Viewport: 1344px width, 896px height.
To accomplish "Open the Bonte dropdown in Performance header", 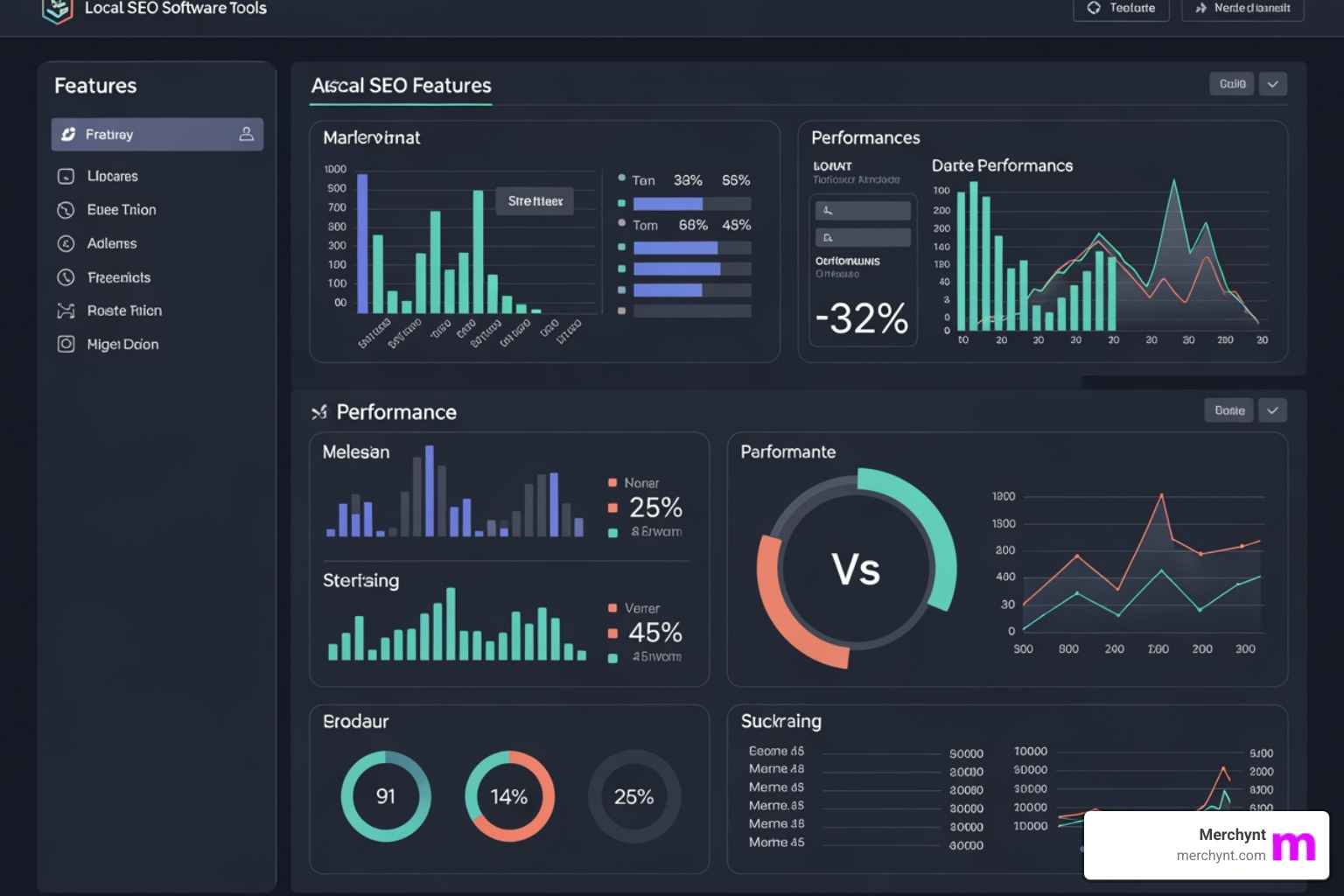I will (1228, 409).
